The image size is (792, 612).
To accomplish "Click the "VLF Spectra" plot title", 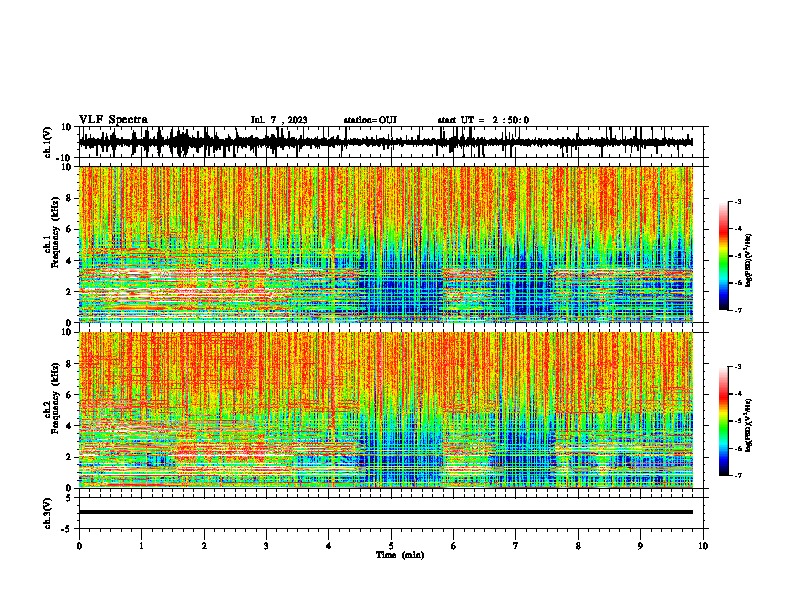I will pyautogui.click(x=113, y=120).
